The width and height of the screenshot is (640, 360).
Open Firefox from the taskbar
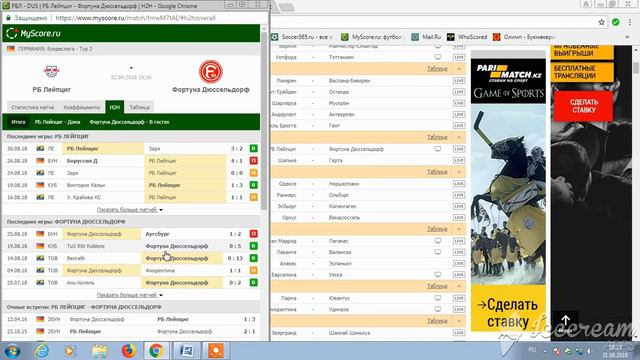tap(129, 351)
